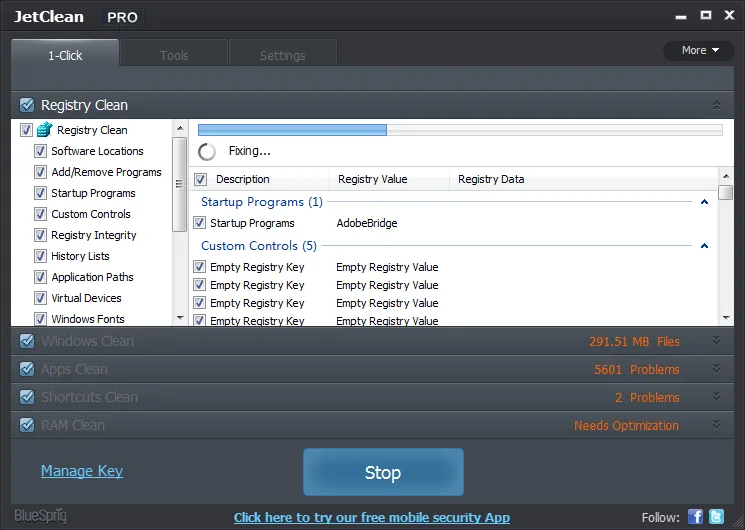Click the Registry Clean tree icon
Screen dimensions: 745x530
pos(44,129)
